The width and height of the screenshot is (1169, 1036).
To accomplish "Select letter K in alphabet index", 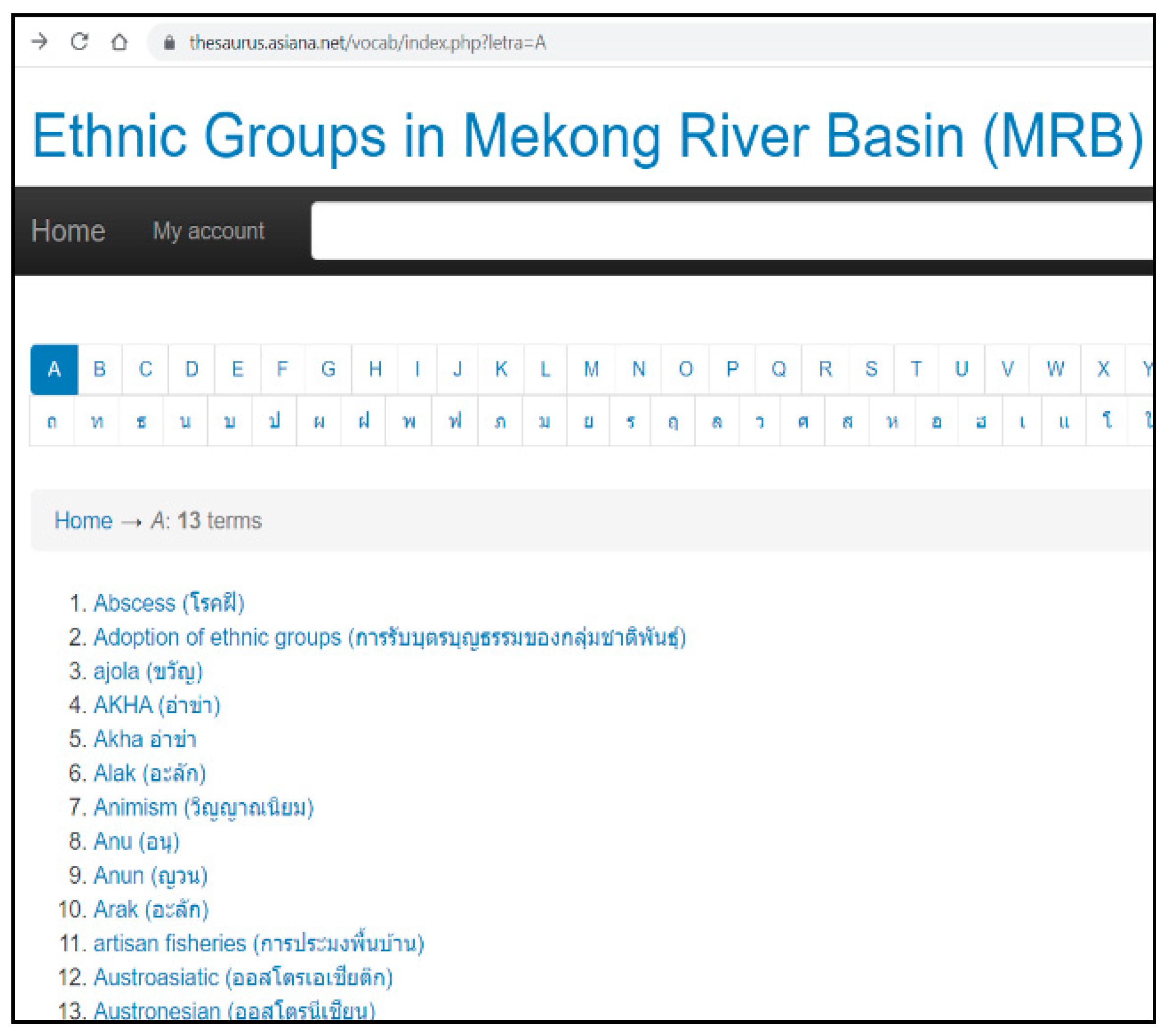I will point(501,369).
